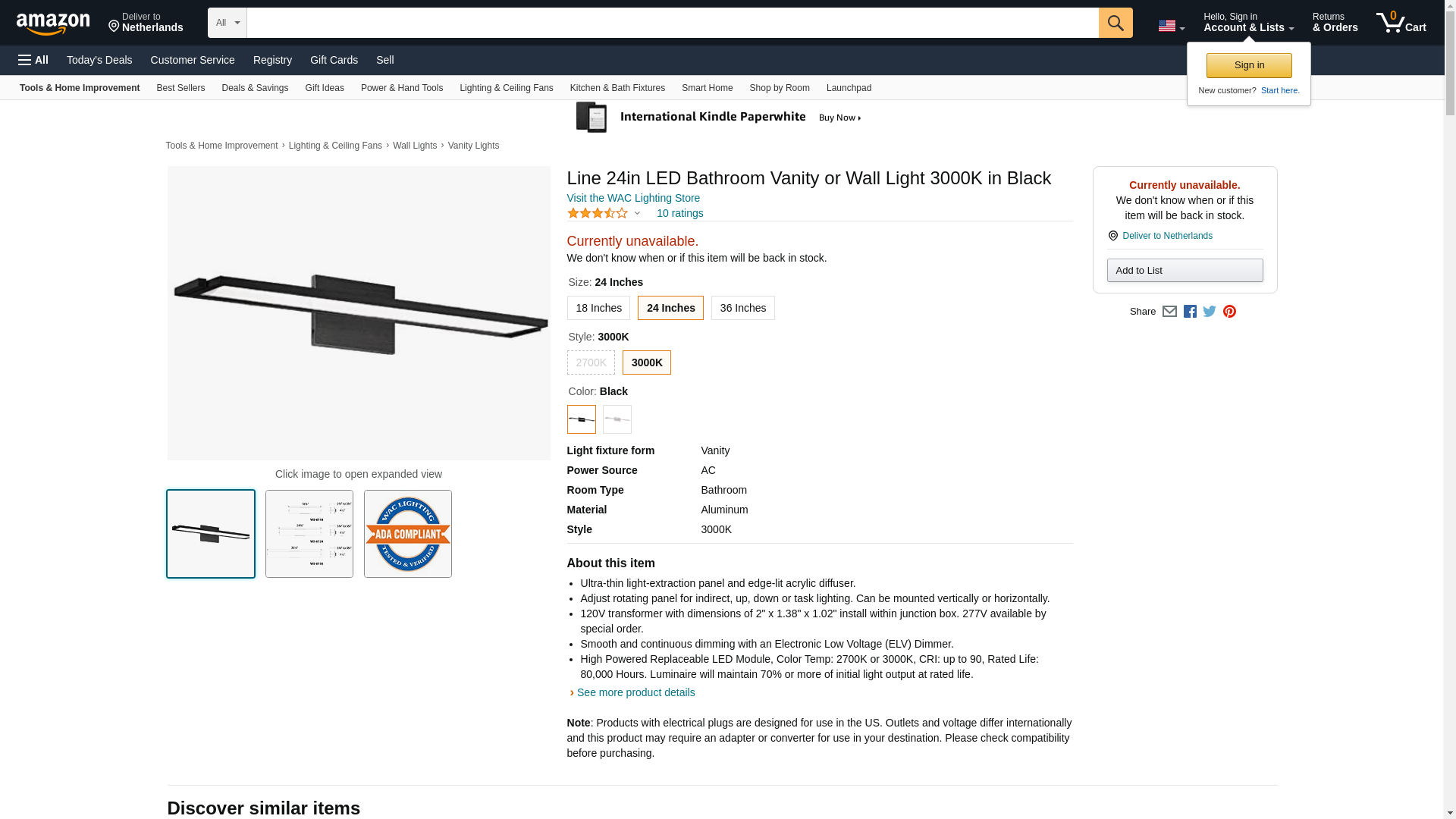Screen dimensions: 1456x819
Task: Open Today's Deals in the navigation bar
Action: 99,60
